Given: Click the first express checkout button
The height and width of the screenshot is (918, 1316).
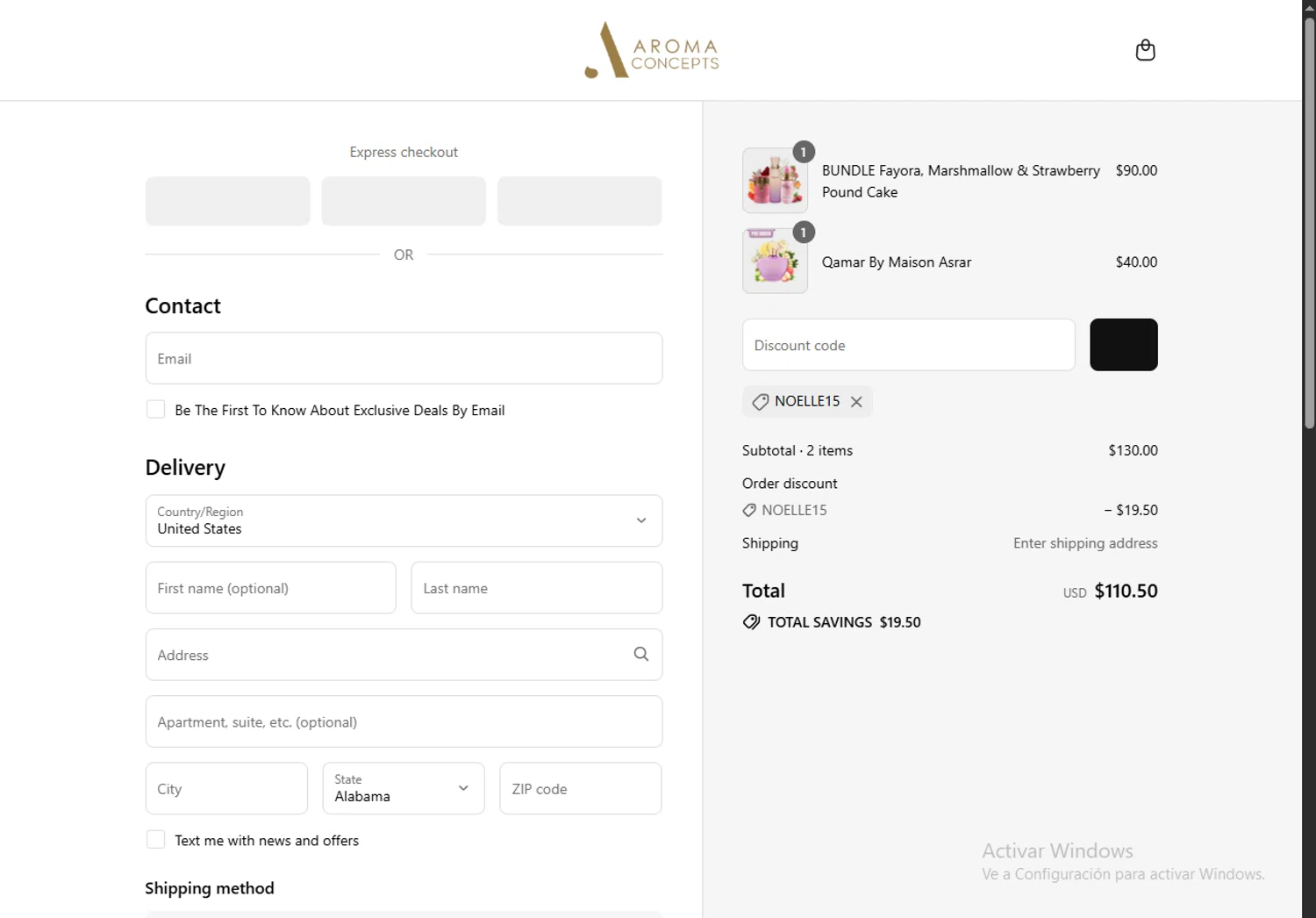Looking at the screenshot, I should tap(227, 201).
